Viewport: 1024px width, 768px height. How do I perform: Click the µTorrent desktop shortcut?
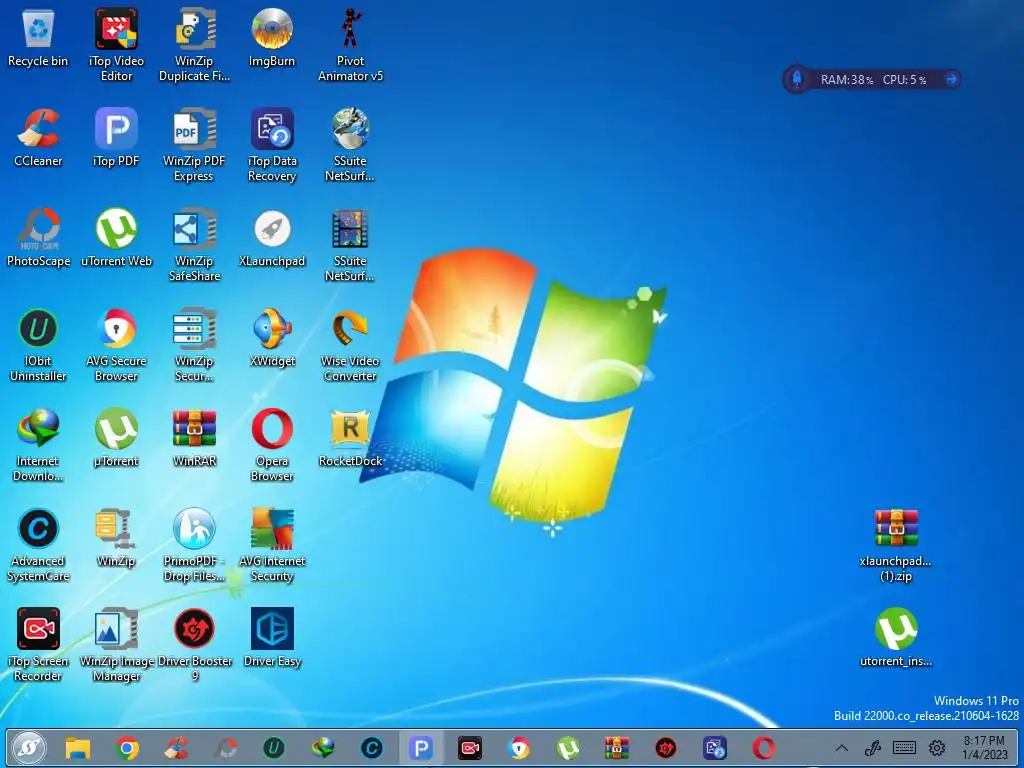tap(116, 438)
